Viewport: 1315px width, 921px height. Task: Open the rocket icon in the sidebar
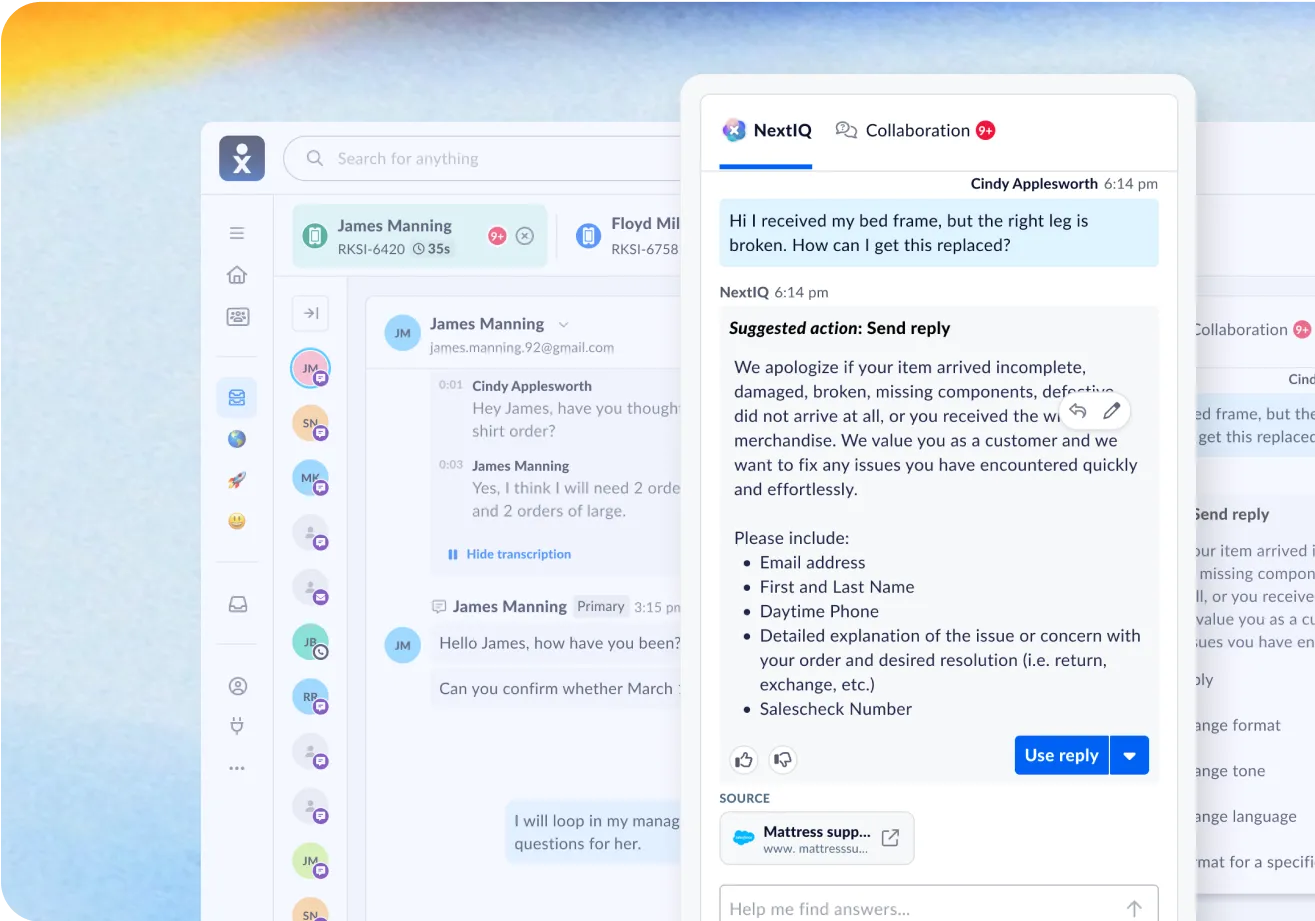pos(237,480)
